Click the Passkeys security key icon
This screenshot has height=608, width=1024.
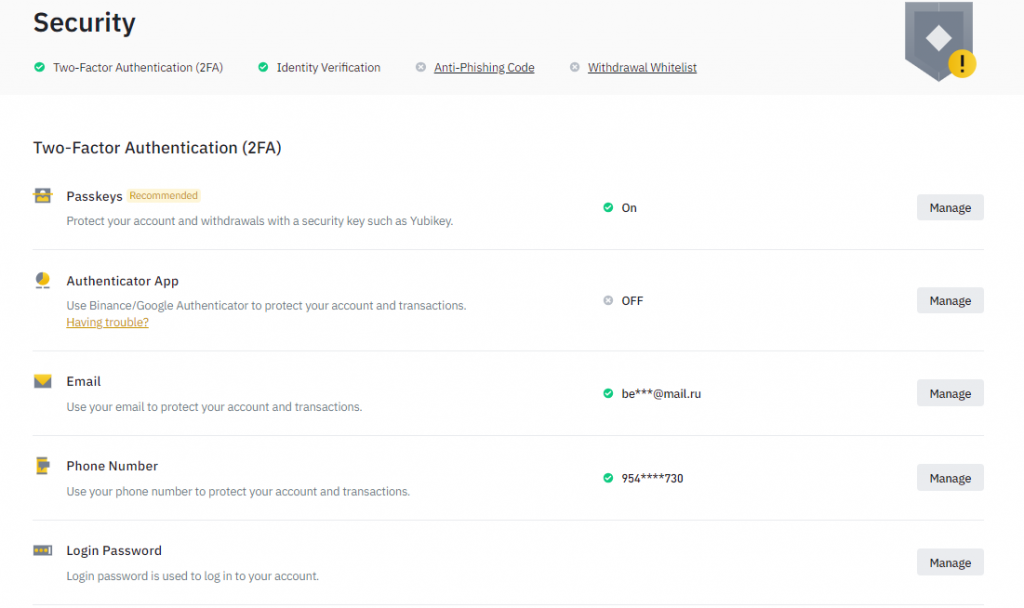click(42, 196)
